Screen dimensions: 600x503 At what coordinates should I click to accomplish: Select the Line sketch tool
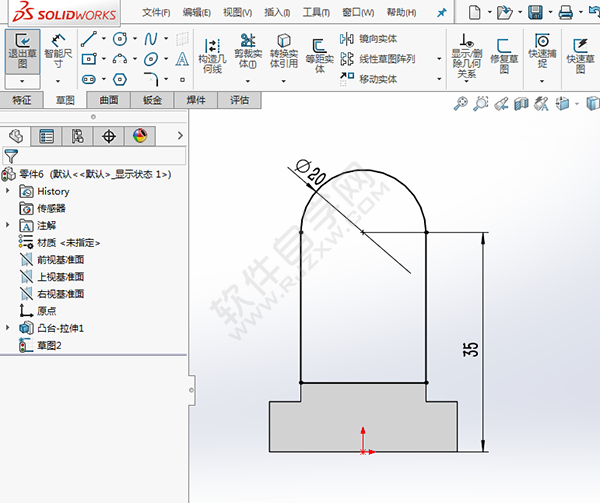click(89, 39)
